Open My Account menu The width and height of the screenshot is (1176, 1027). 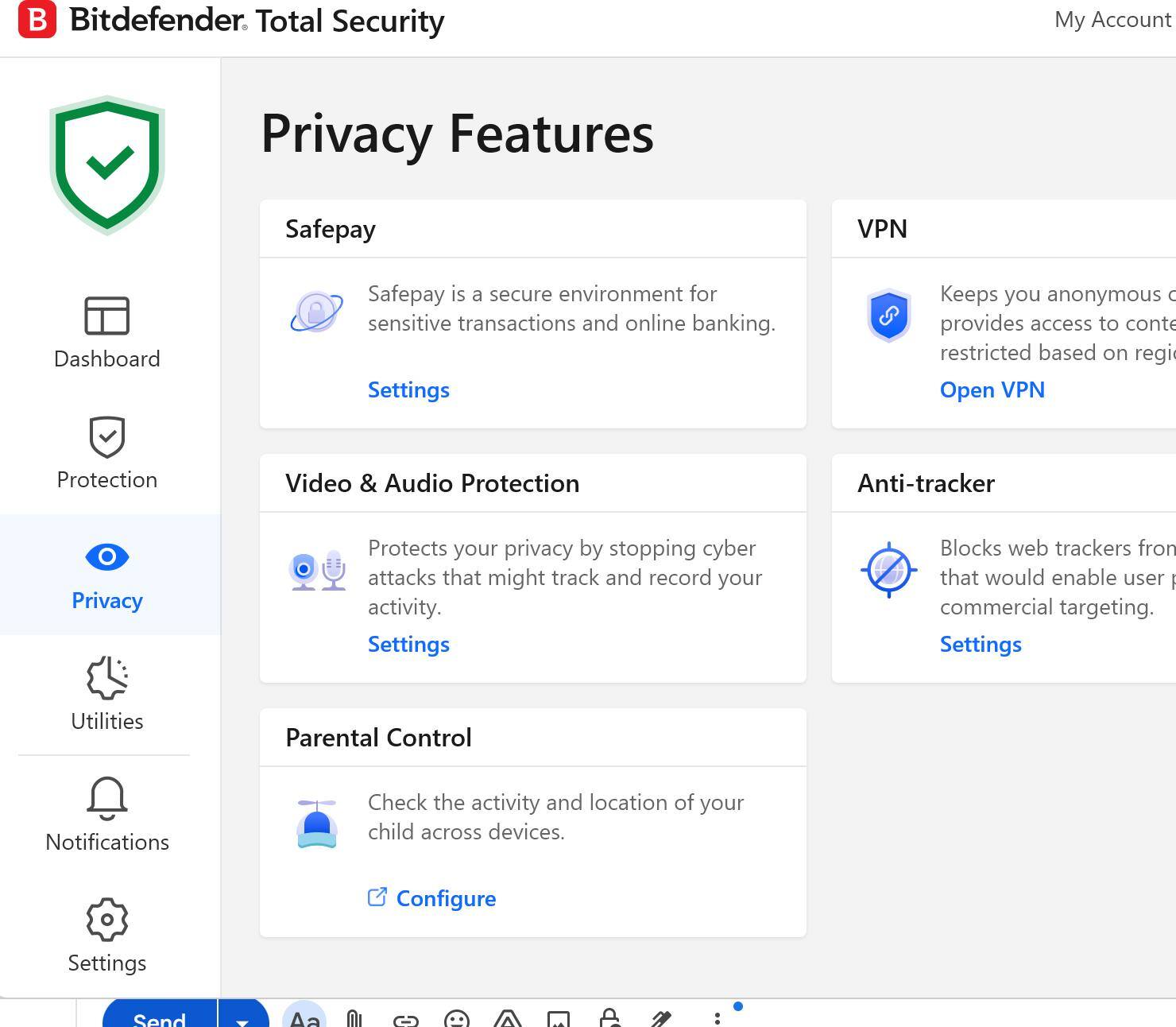(x=1112, y=20)
